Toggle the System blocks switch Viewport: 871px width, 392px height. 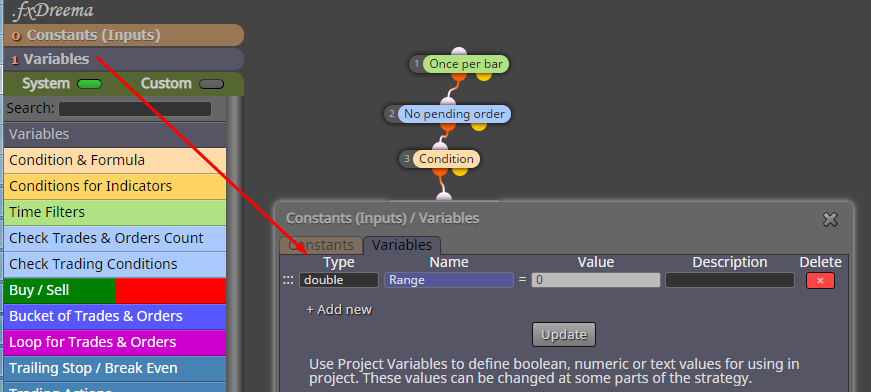89,84
